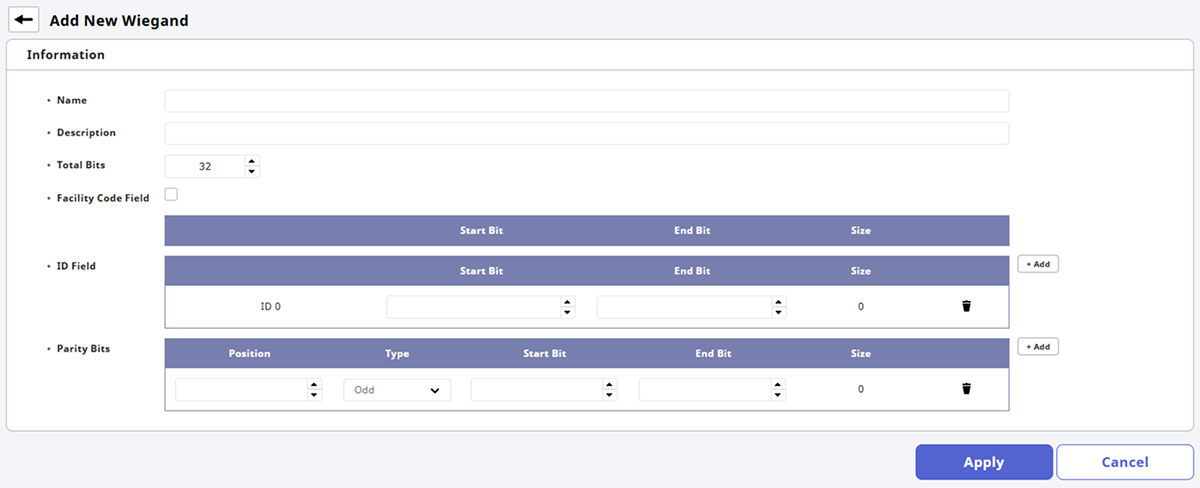Add a new Parity Bits row
The width and height of the screenshot is (1200, 488).
[x=1038, y=346]
